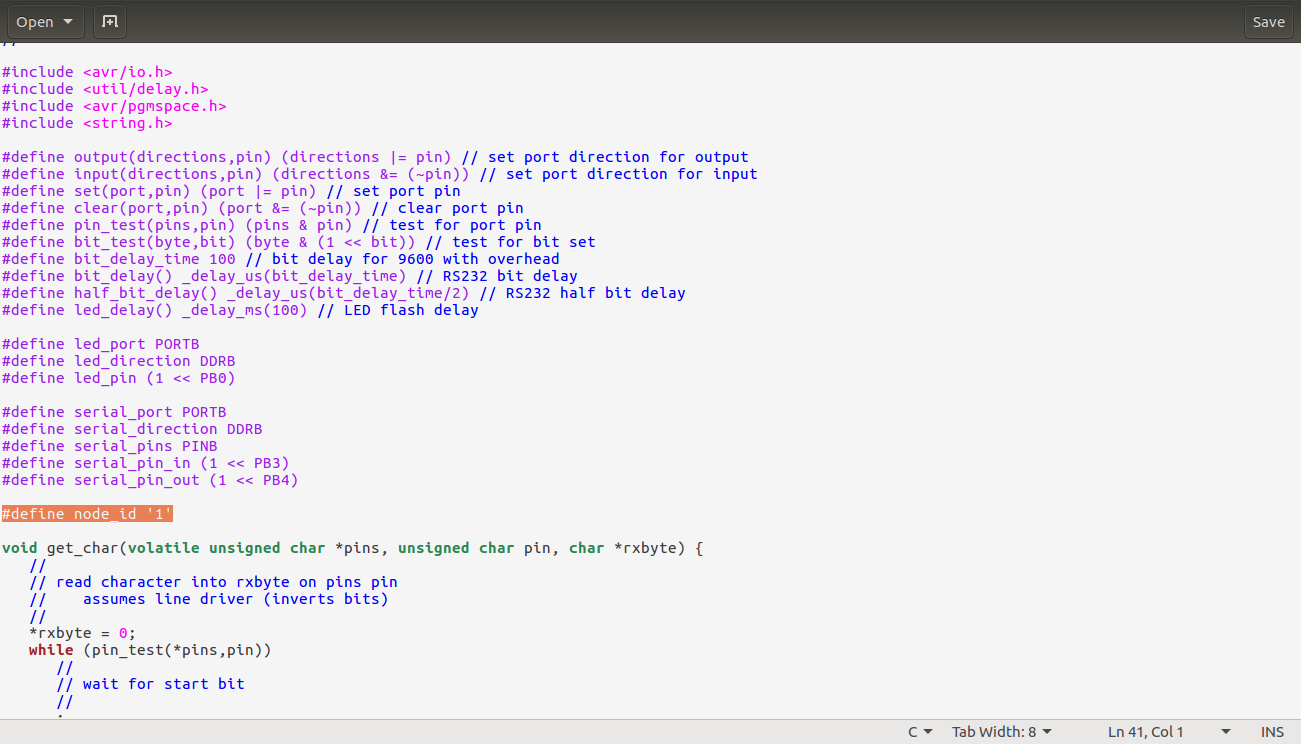Viewport: 1301px width, 744px height.
Task: Click the #define serial_direction DDRB line
Action: pos(132,429)
